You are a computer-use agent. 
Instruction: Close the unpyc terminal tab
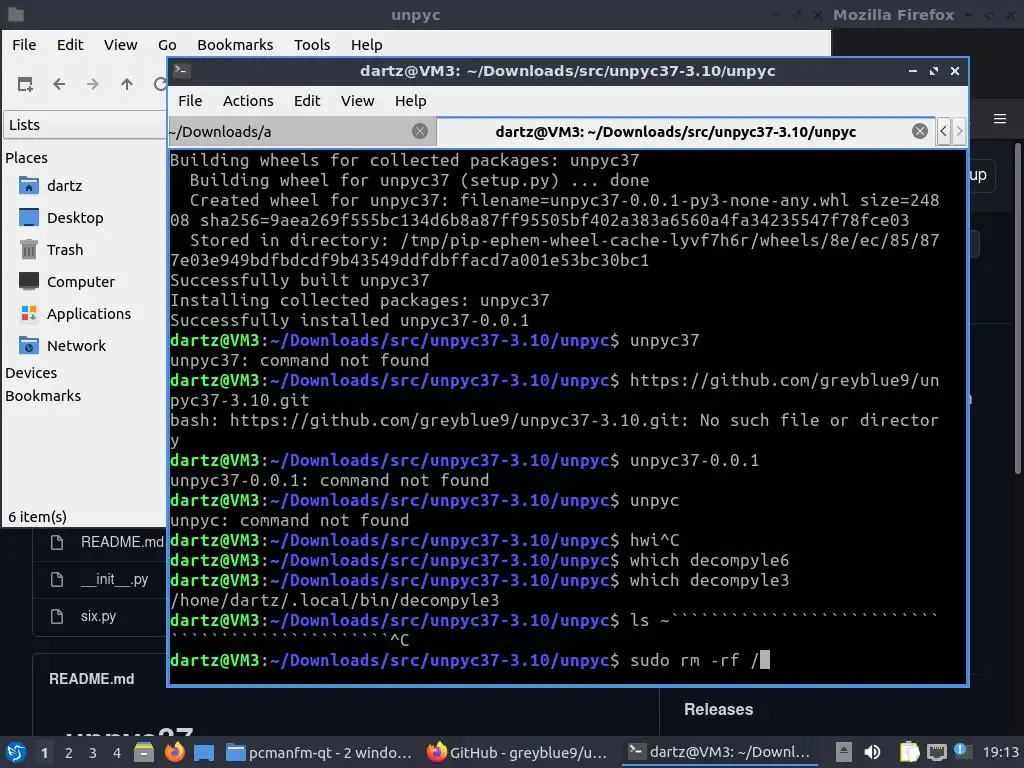920,131
